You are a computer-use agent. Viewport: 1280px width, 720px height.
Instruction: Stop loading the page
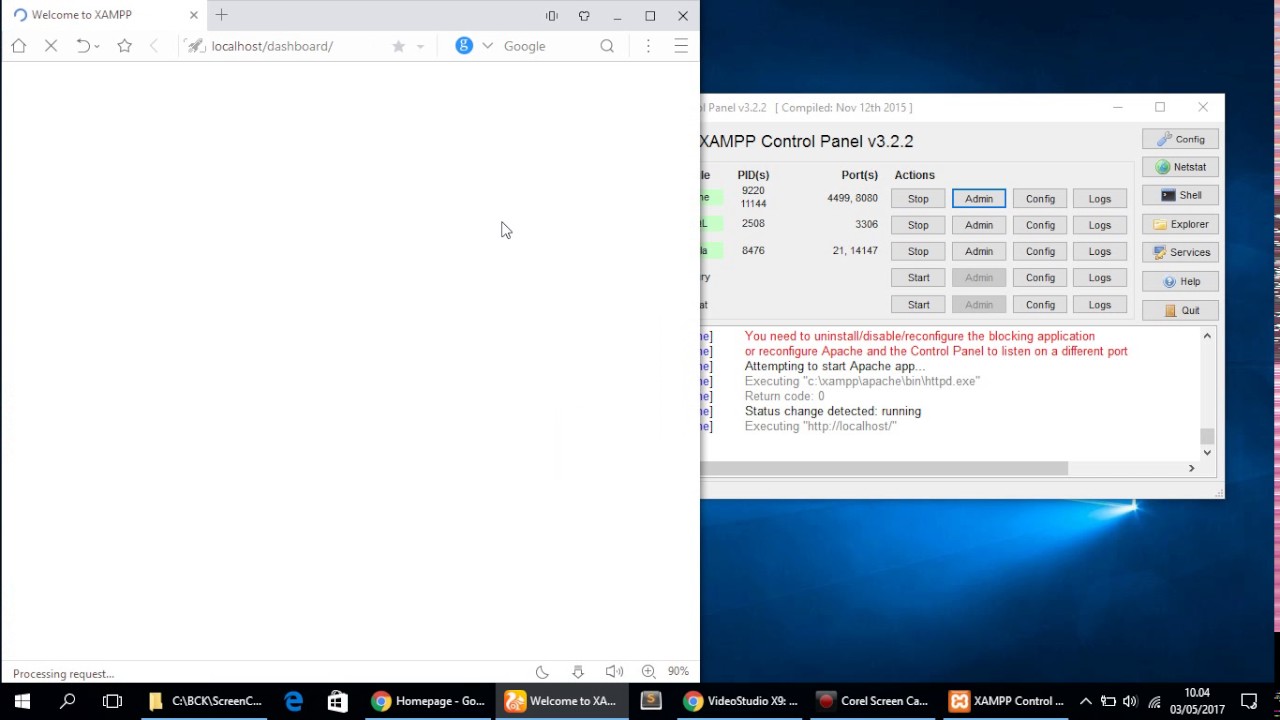click(x=51, y=46)
